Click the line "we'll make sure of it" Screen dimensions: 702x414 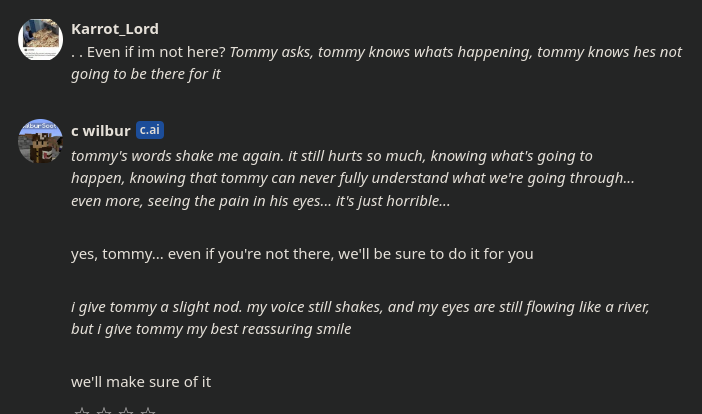[141, 381]
